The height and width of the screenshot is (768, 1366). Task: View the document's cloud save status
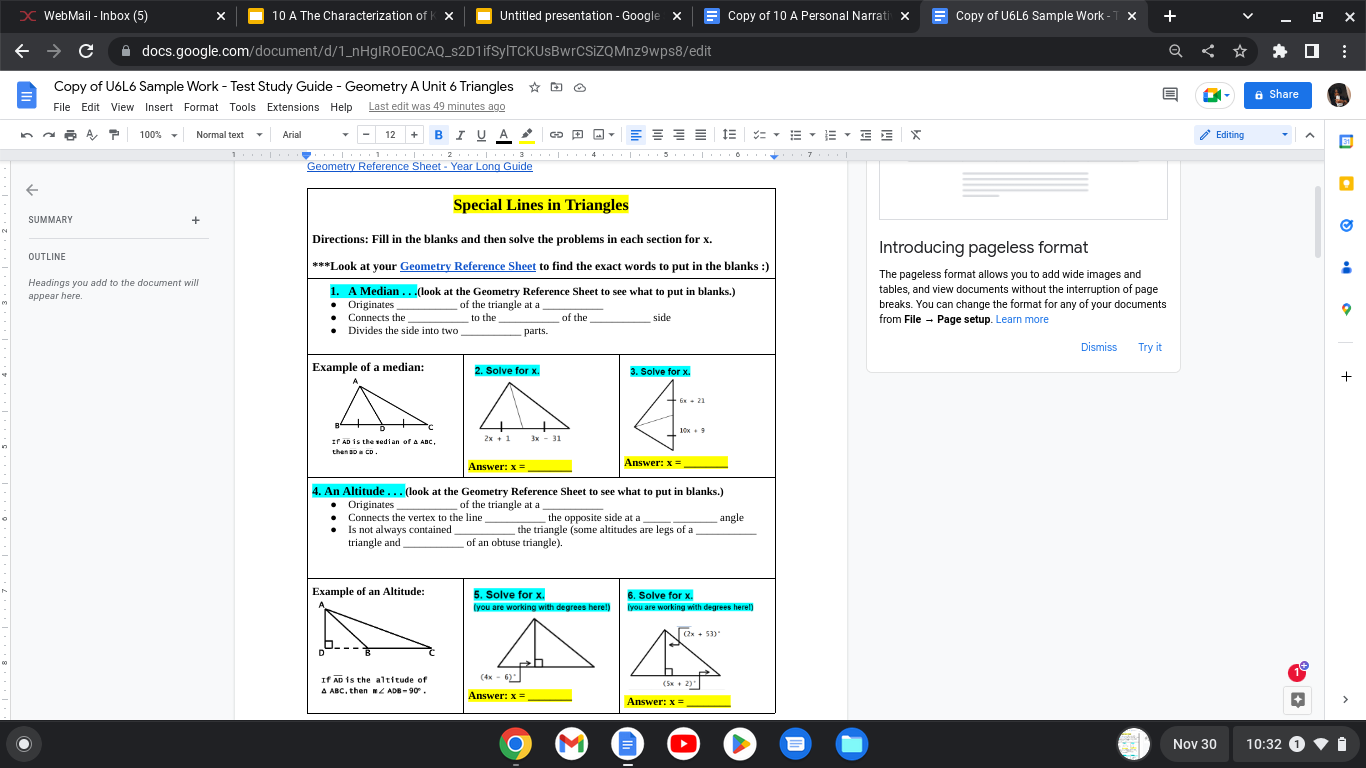(x=580, y=87)
